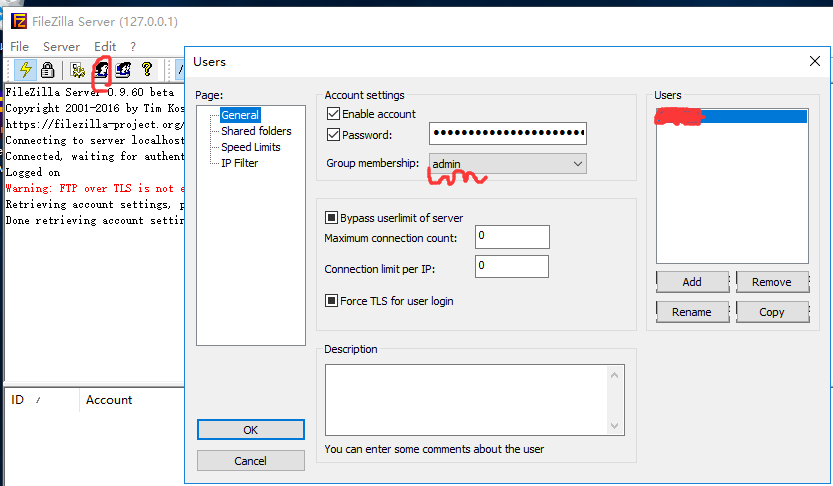
Task: Open the Groups dialog toolbar icon
Action: pyautogui.click(x=124, y=70)
